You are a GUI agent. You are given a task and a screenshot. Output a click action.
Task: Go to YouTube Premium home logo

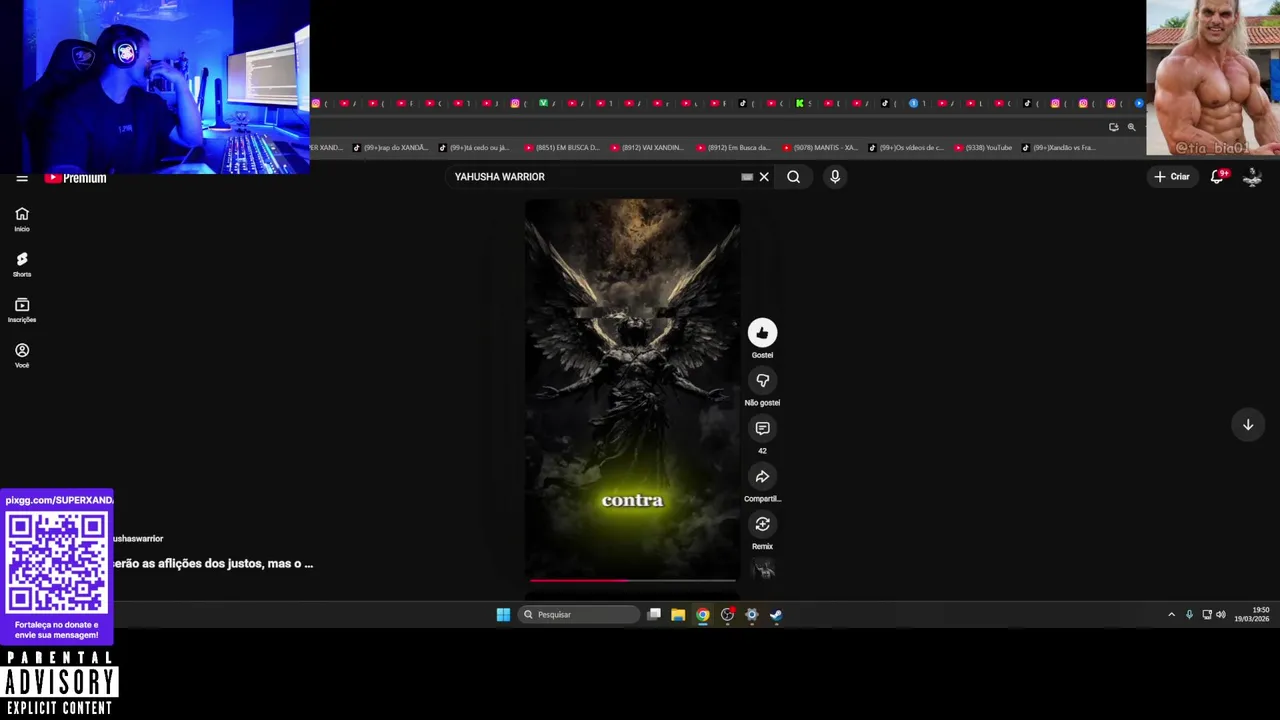tap(75, 178)
